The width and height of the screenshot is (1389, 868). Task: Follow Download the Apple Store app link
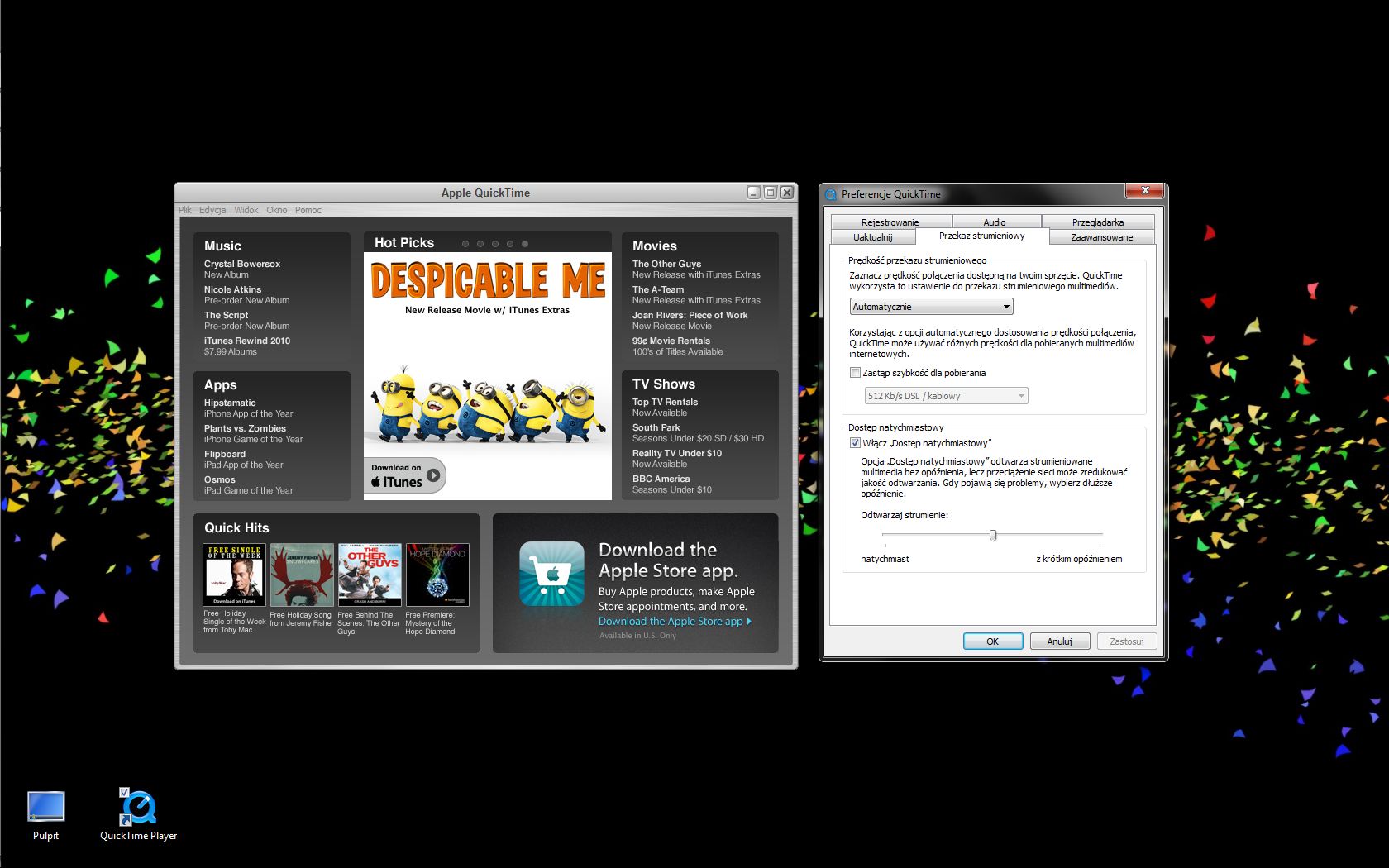[675, 622]
